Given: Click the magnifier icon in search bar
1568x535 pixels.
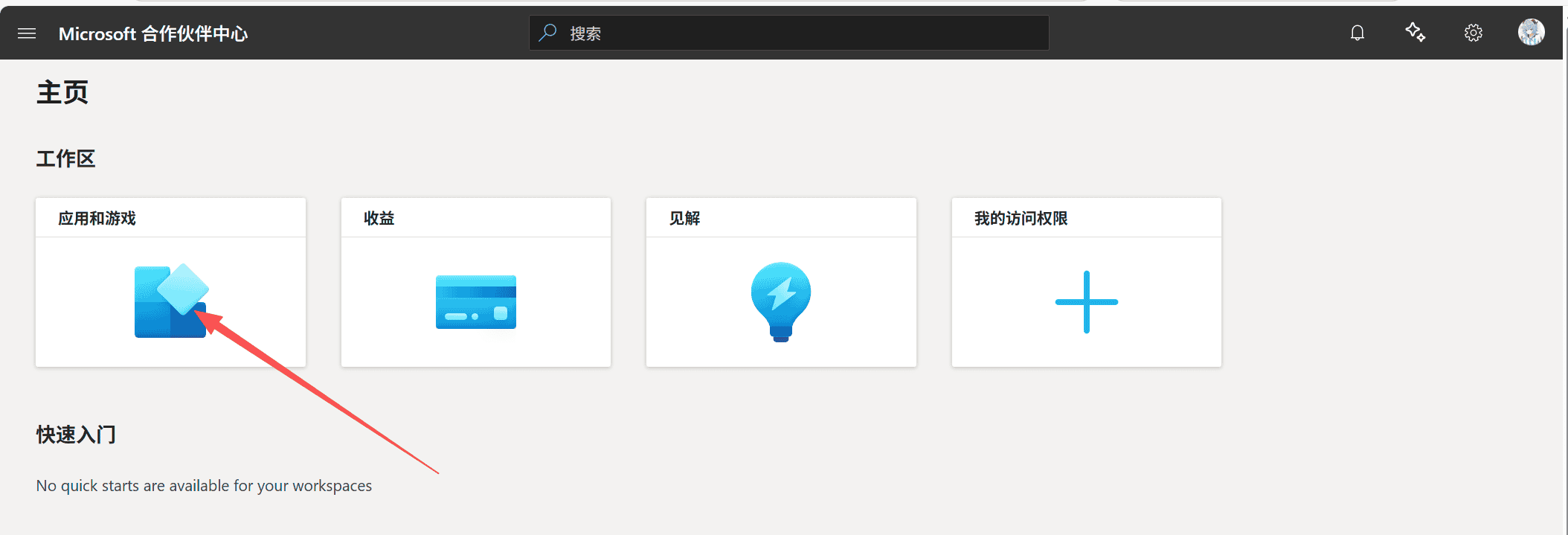Looking at the screenshot, I should 548,33.
